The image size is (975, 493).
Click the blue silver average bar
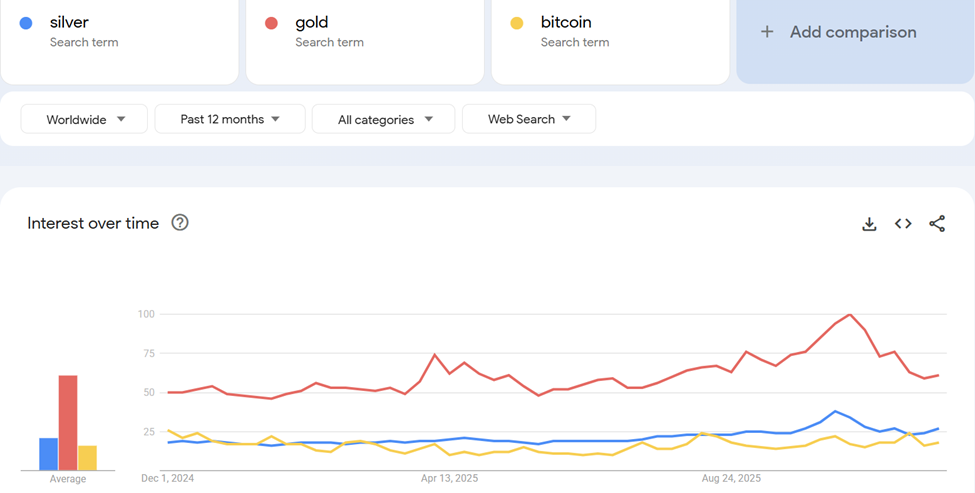click(x=48, y=454)
